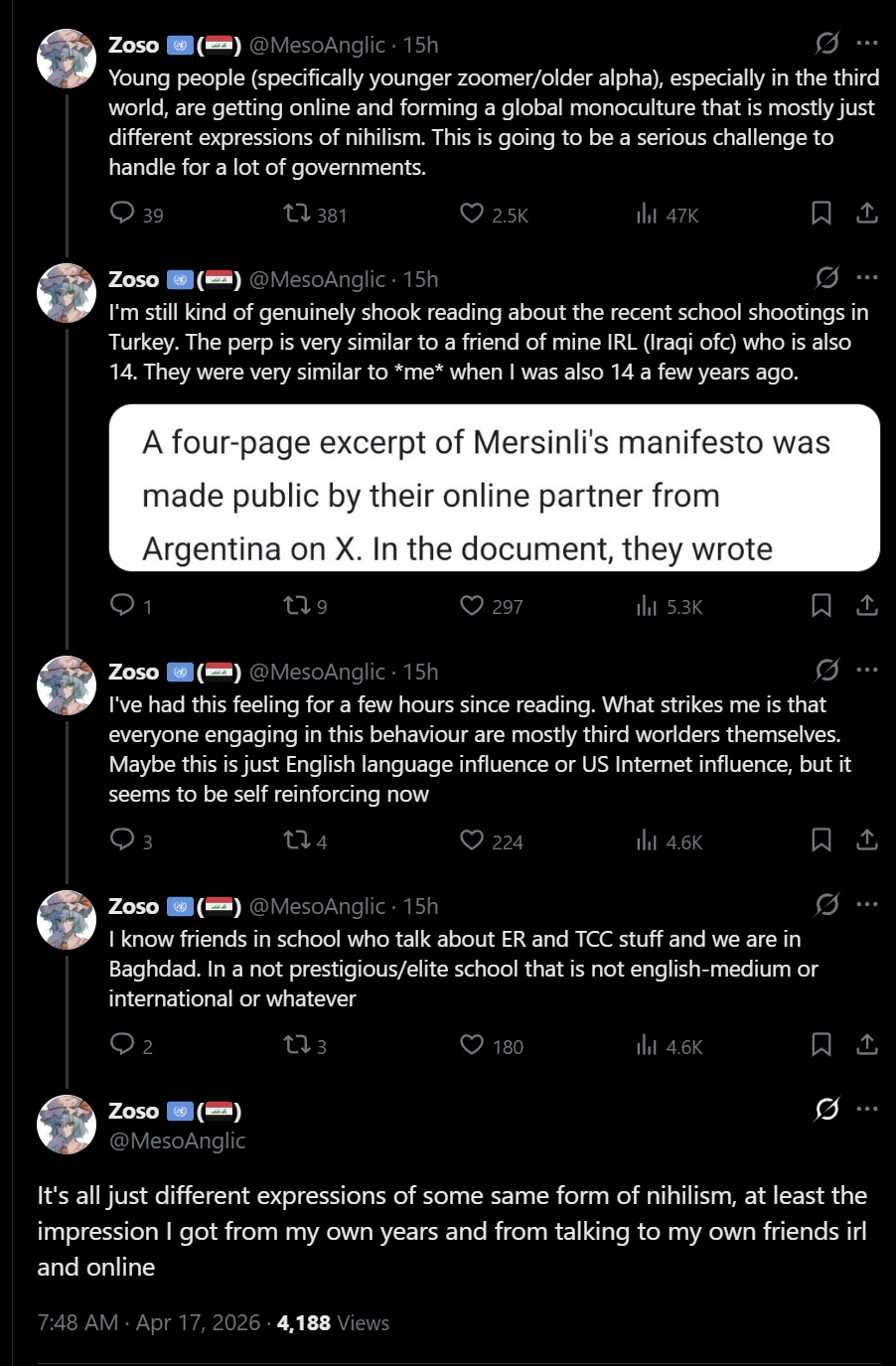Like the Turkey school shootings tweet
This screenshot has width=896, height=1366.
coord(472,605)
